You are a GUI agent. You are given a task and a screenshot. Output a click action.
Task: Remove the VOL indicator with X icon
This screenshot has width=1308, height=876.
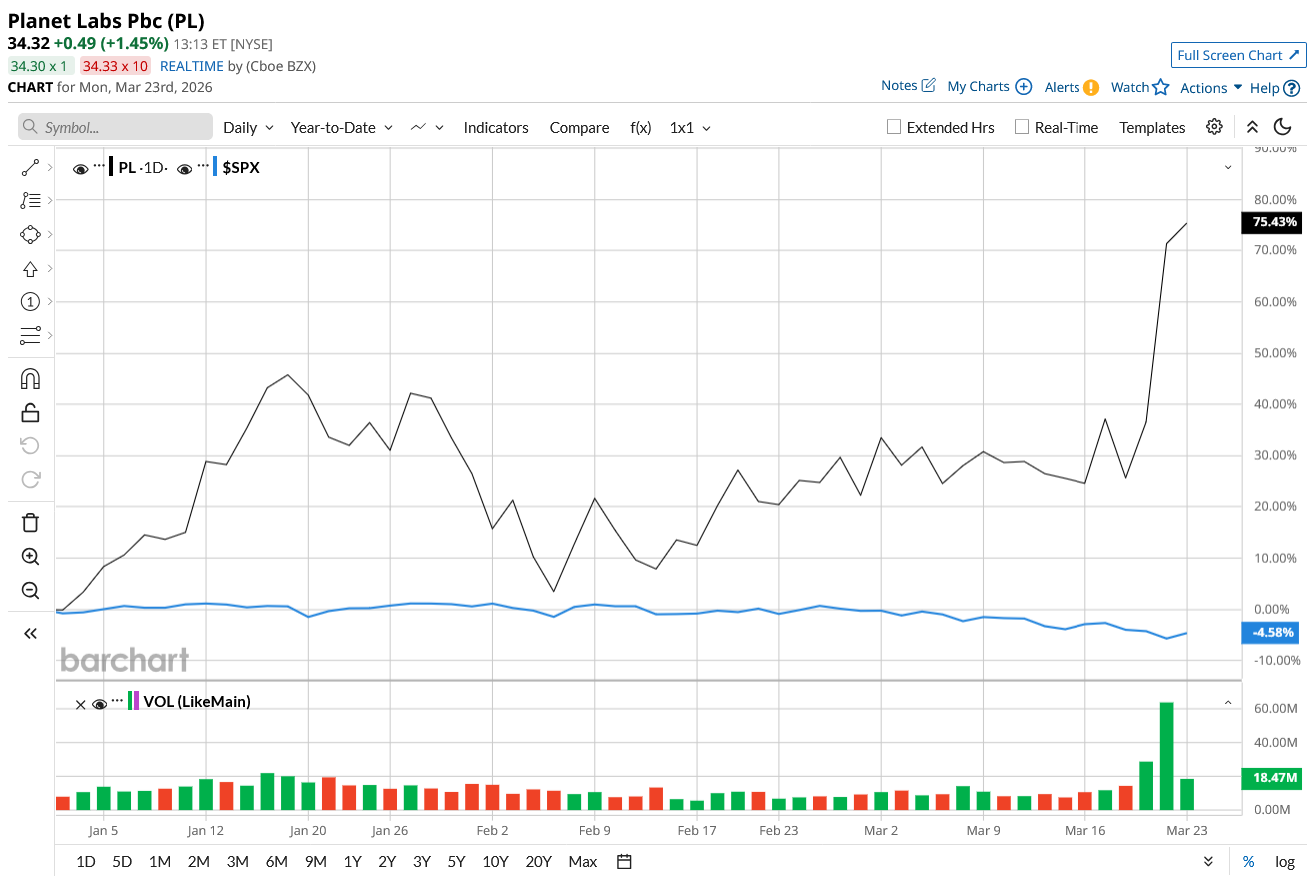pyautogui.click(x=81, y=704)
